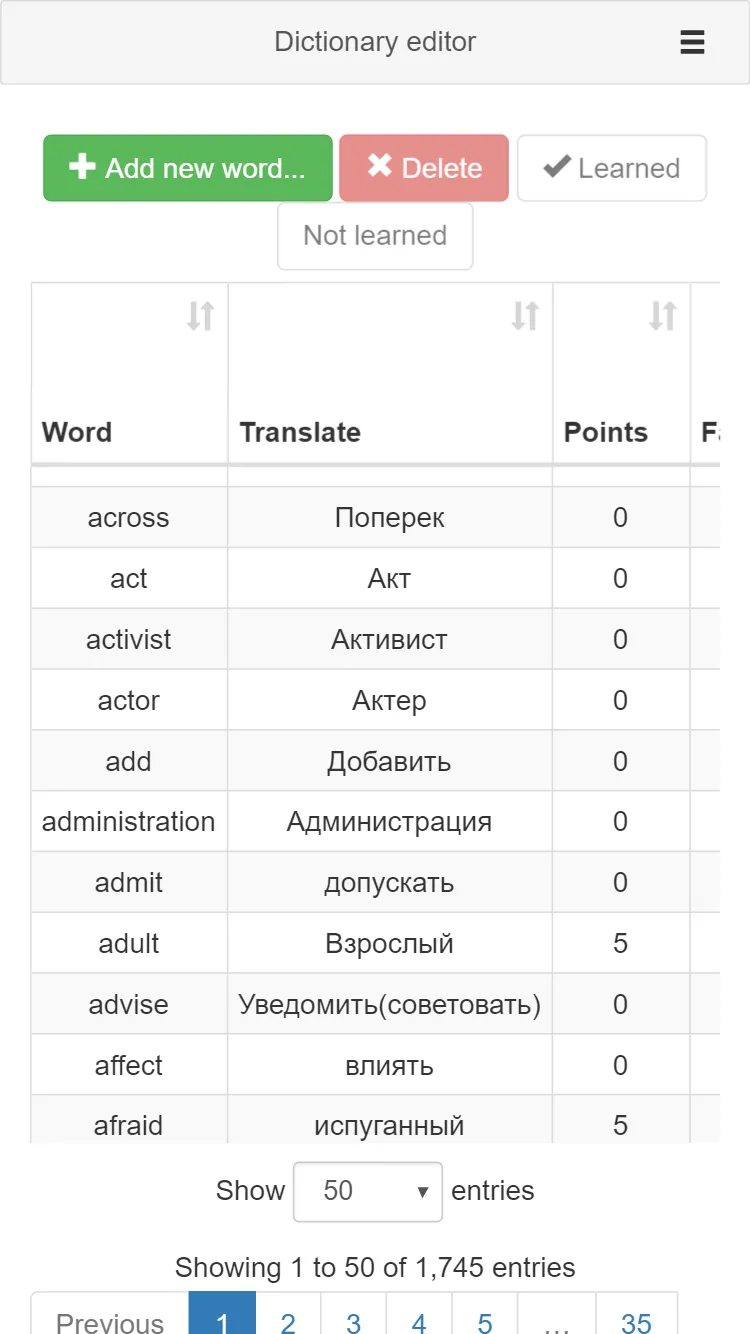Click the Dictionary editor title
This screenshot has height=1334, width=750.
[375, 42]
